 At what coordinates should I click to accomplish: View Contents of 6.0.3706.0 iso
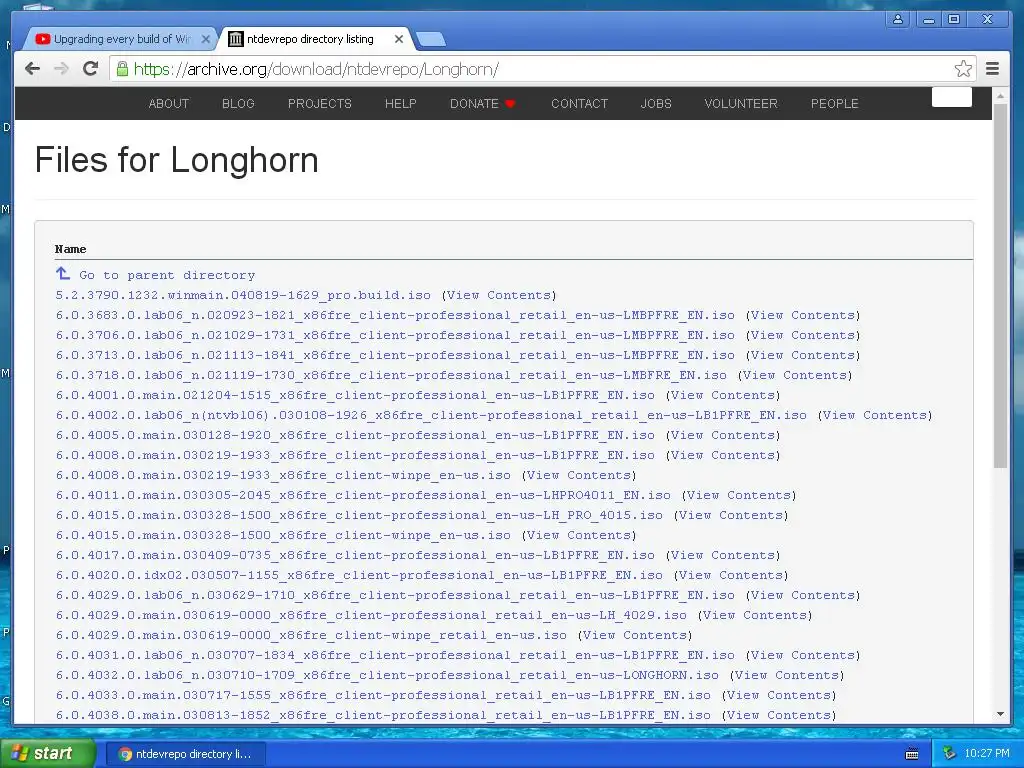803,335
